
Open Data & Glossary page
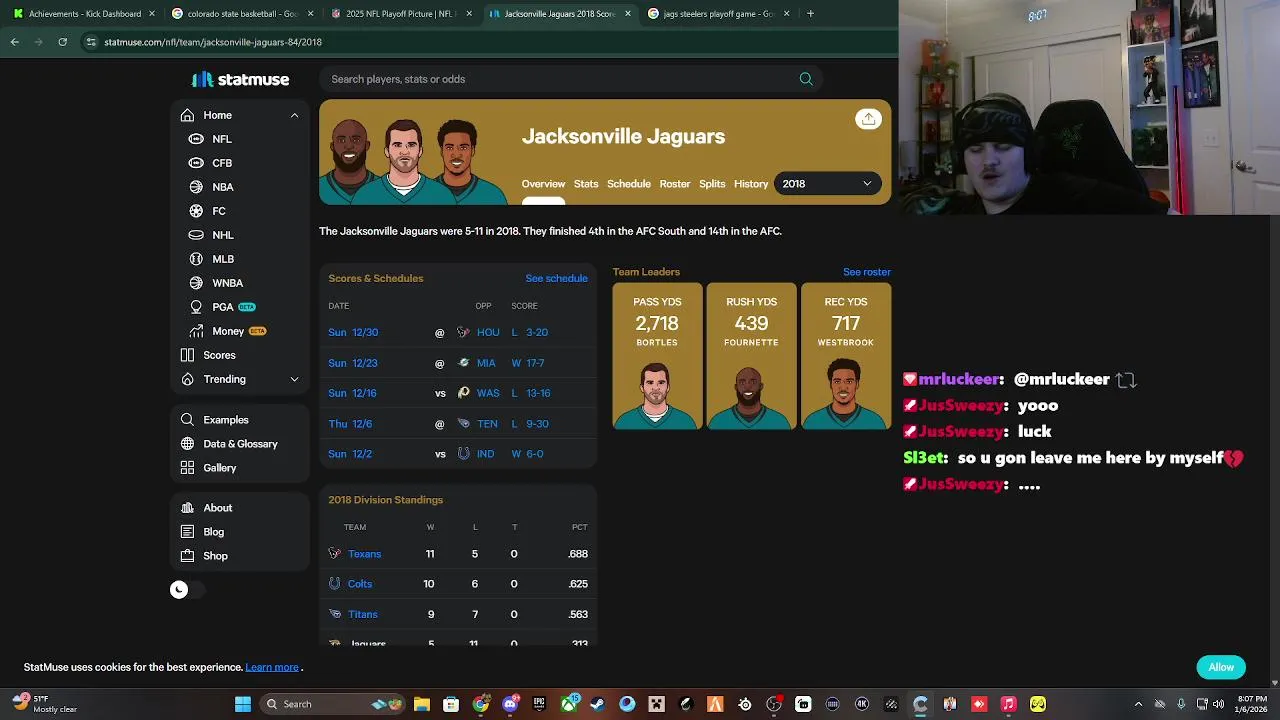240,444
